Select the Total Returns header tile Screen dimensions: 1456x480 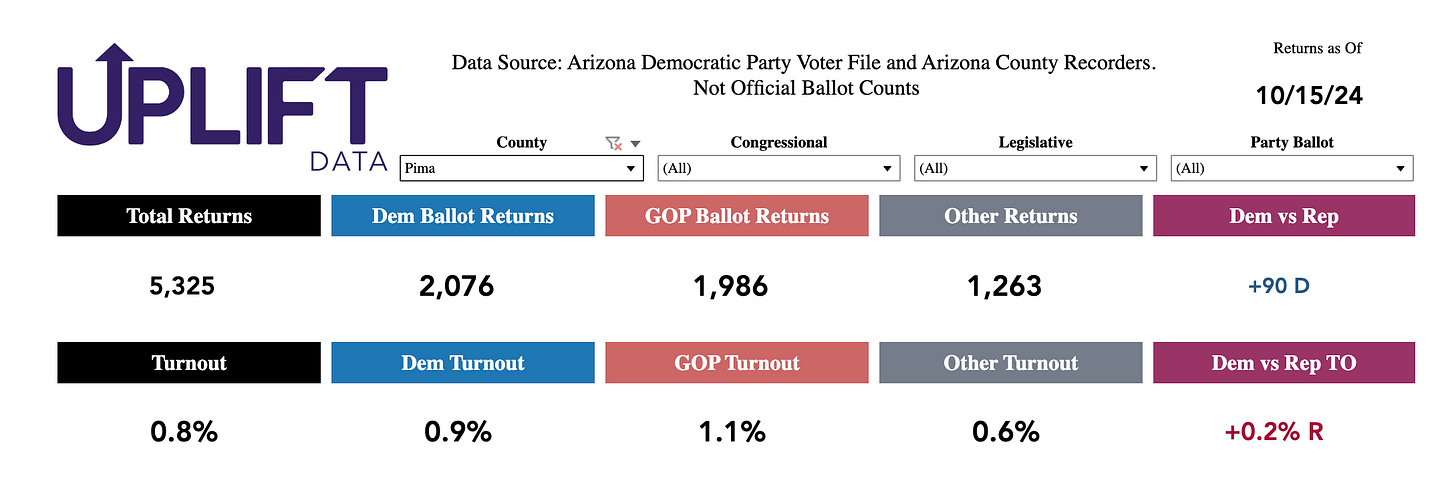189,216
